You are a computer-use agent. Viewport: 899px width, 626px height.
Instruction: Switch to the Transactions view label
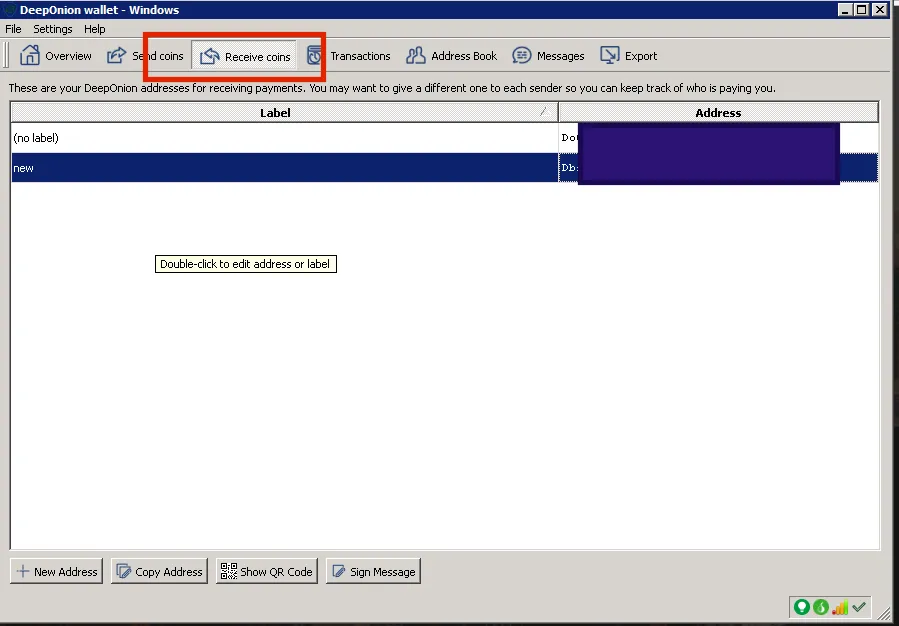pyautogui.click(x=360, y=56)
